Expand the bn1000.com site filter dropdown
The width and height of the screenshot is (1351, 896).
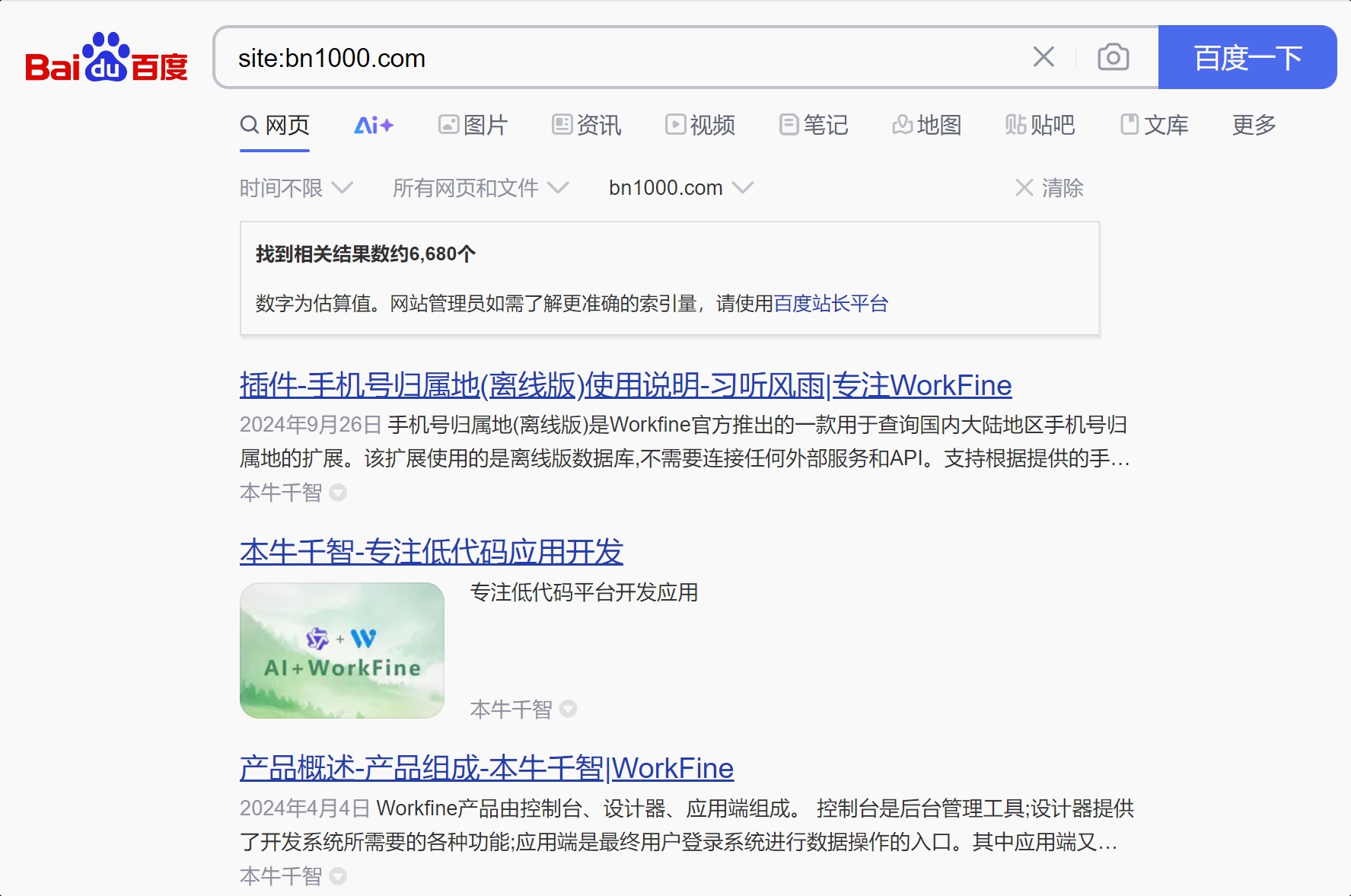681,188
